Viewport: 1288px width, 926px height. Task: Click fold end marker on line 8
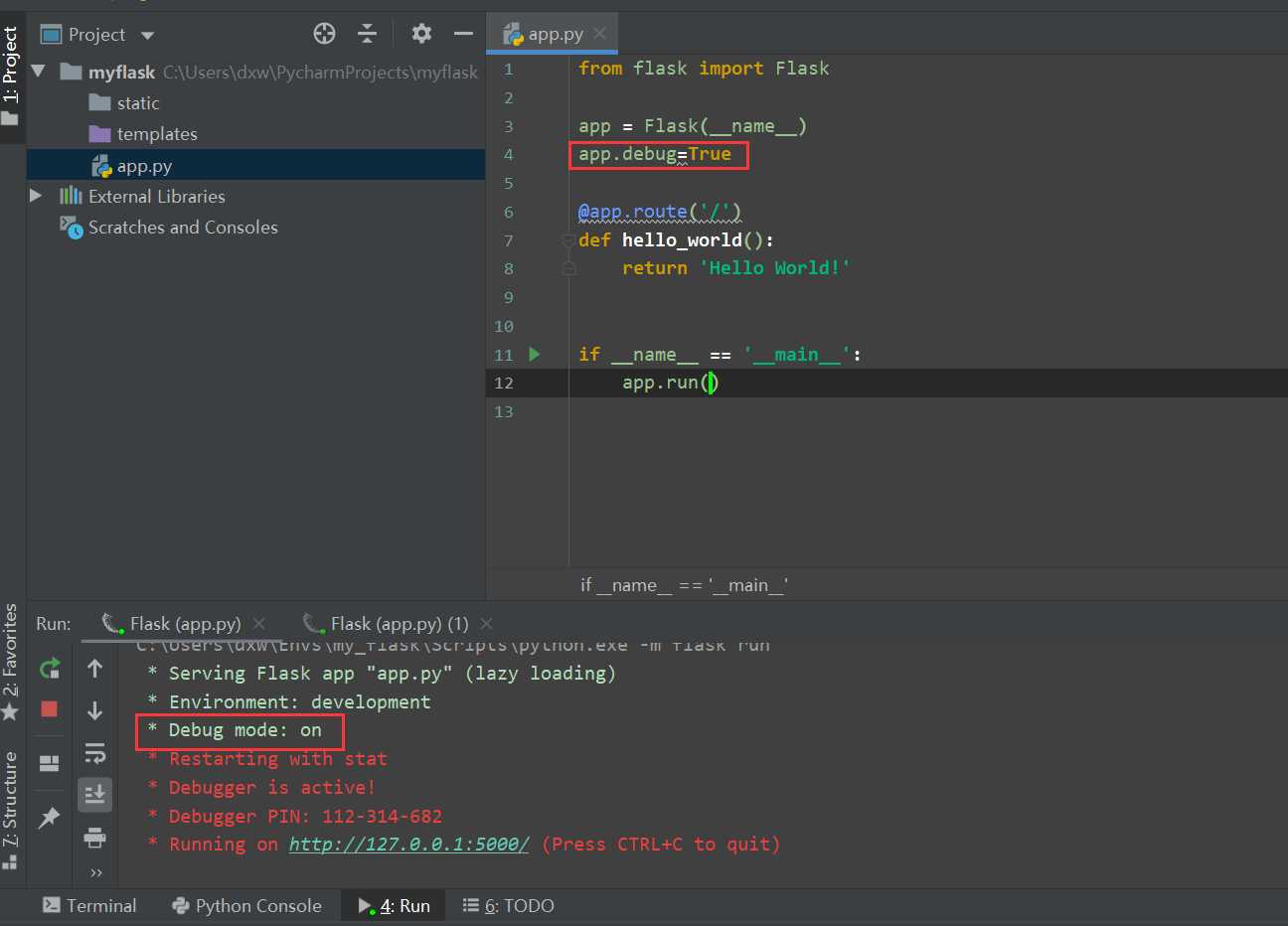568,268
